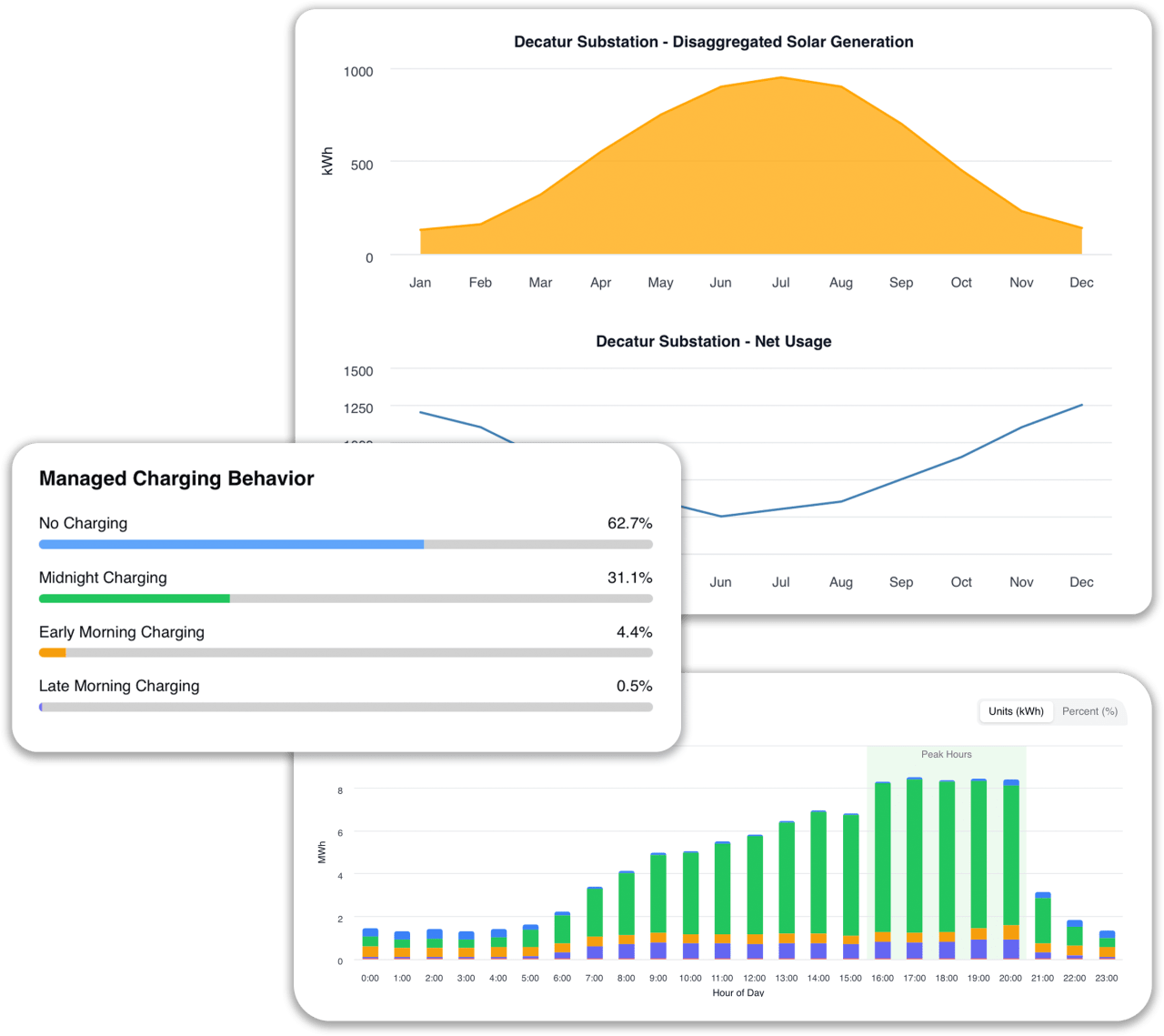1164x1036 pixels.
Task: Click the Hour of Day axis label
Action: coord(738,992)
